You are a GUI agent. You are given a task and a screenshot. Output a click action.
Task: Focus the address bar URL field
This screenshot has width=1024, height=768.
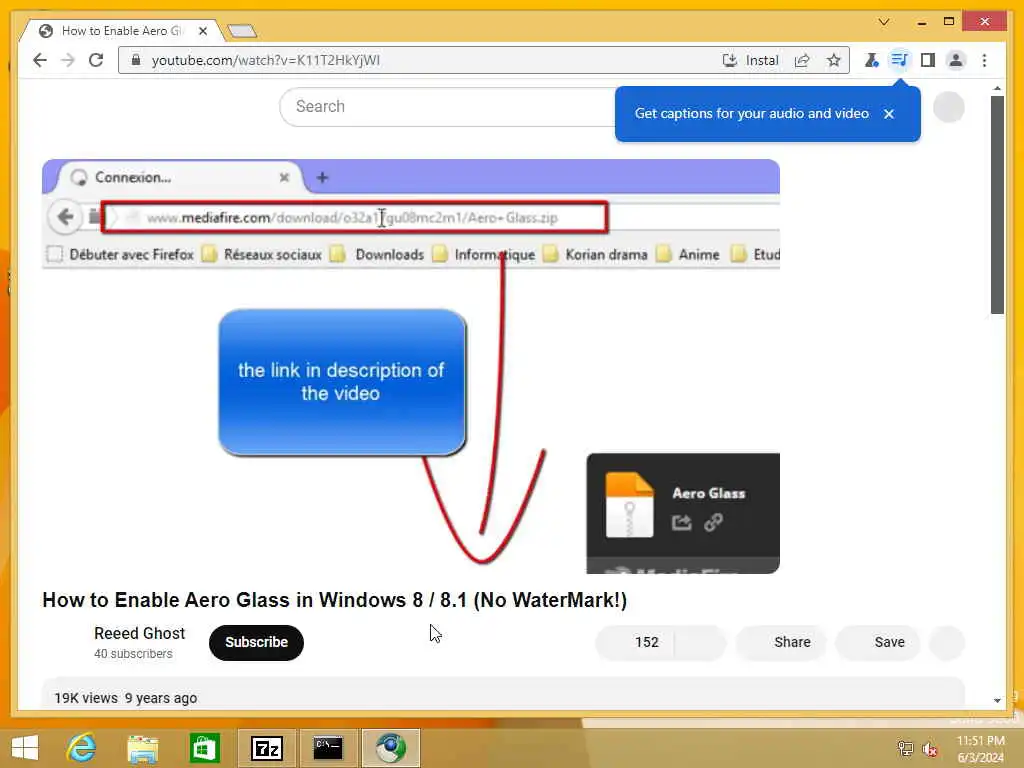click(x=418, y=60)
